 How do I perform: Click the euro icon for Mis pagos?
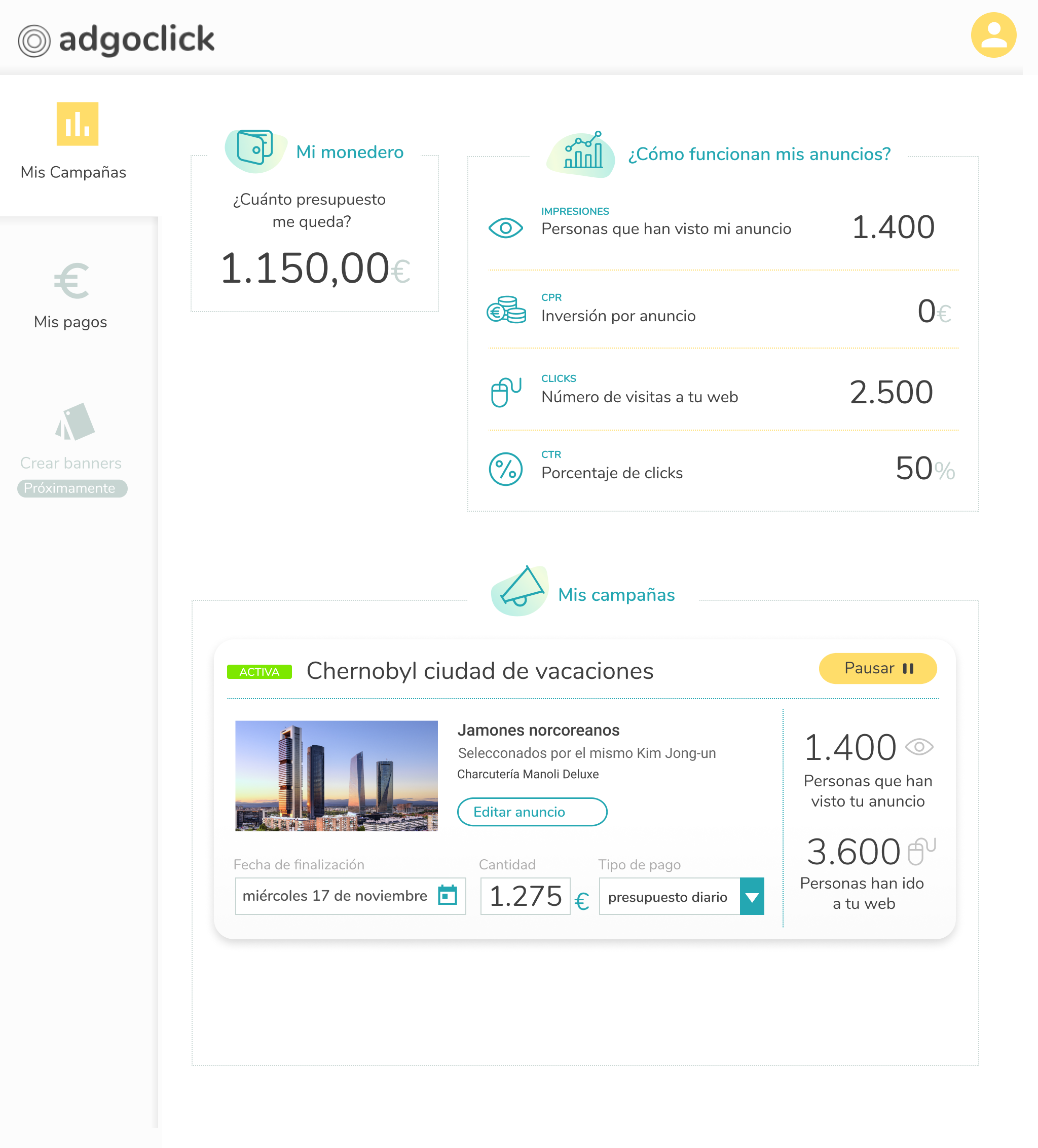tap(72, 280)
